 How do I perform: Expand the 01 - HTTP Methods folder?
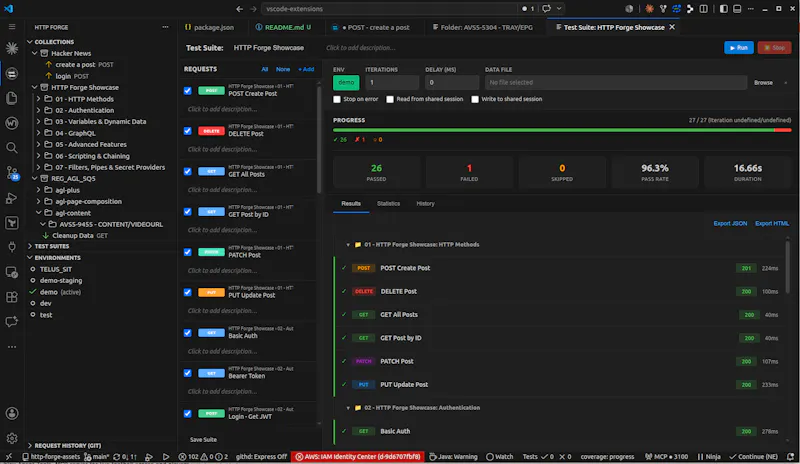[39, 99]
